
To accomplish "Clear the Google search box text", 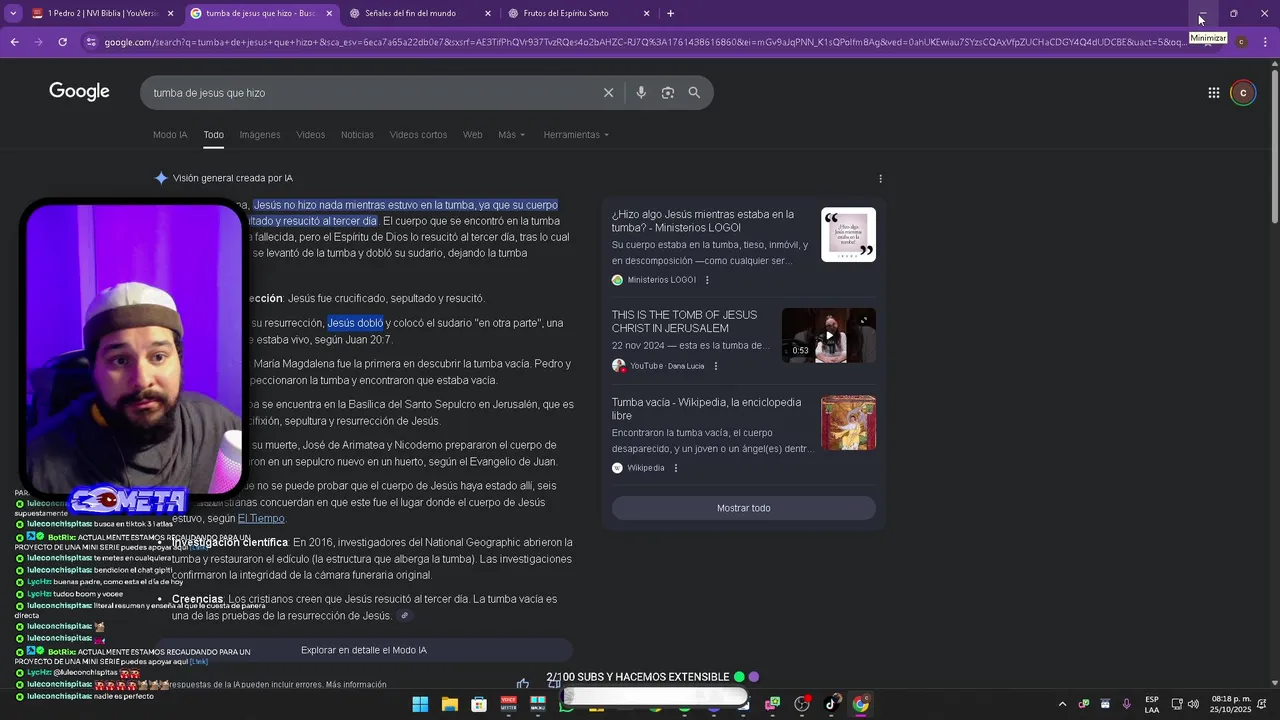I will coord(608,93).
